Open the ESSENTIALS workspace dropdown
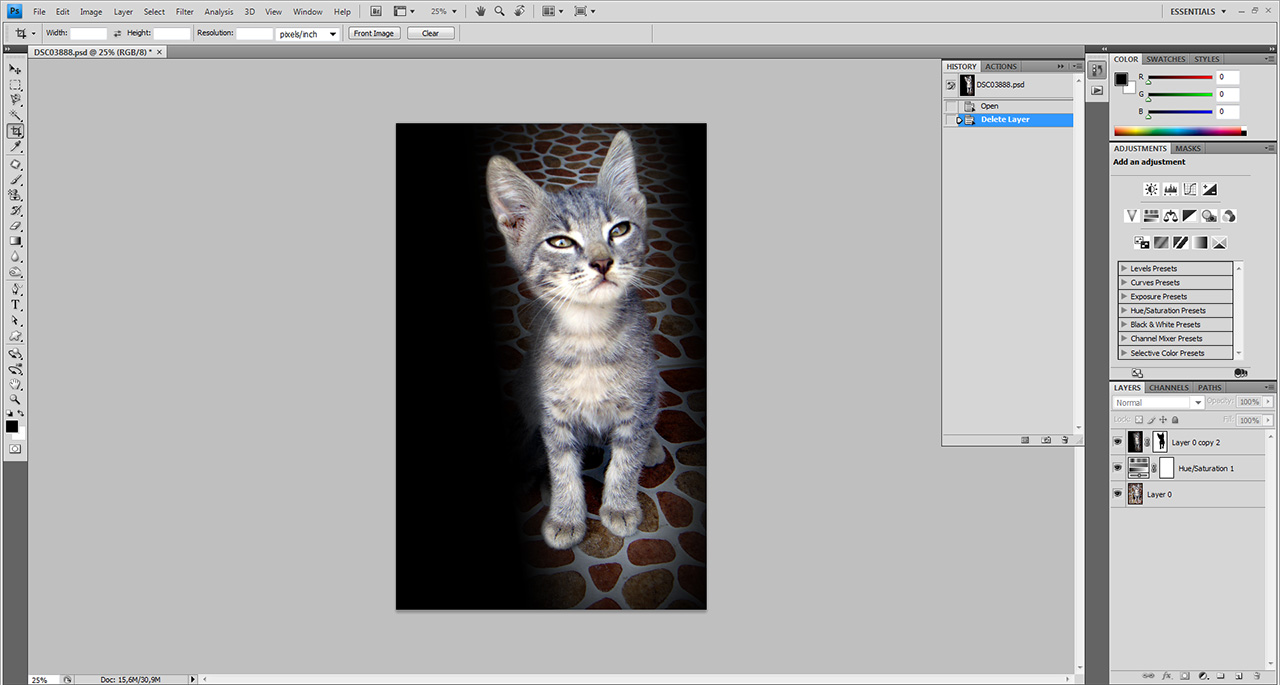 (1198, 11)
